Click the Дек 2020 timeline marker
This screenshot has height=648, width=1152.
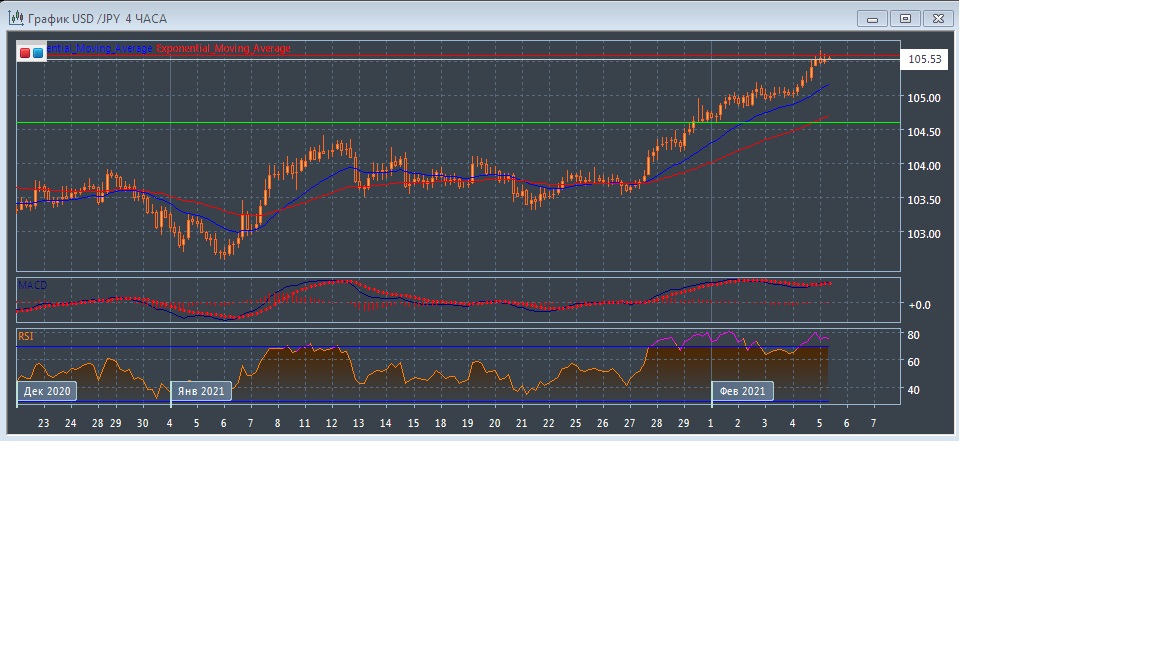47,391
